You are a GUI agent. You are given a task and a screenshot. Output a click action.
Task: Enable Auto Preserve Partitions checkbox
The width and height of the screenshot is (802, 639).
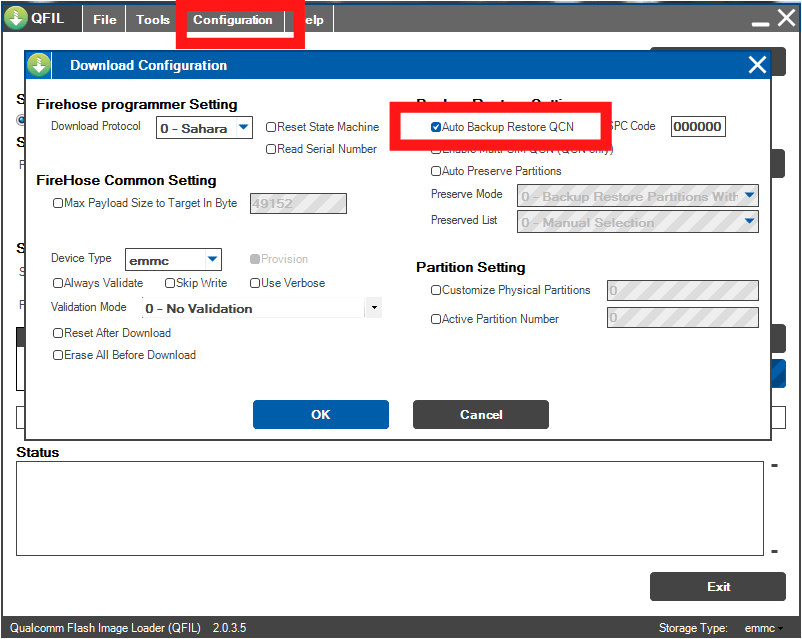(436, 171)
